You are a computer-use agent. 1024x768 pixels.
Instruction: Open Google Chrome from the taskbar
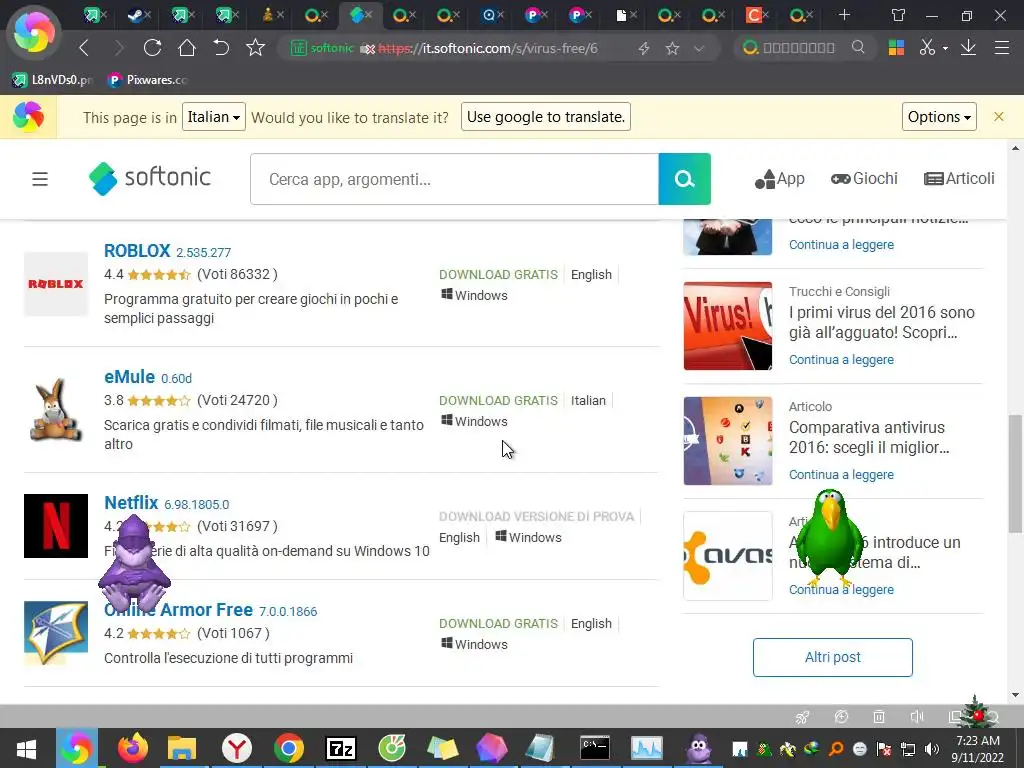289,748
